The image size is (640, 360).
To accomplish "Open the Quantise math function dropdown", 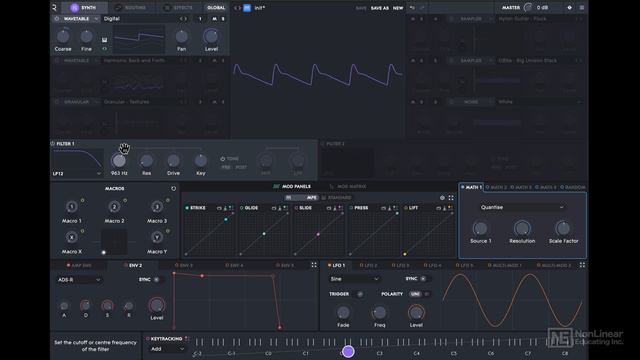I will click(x=522, y=207).
